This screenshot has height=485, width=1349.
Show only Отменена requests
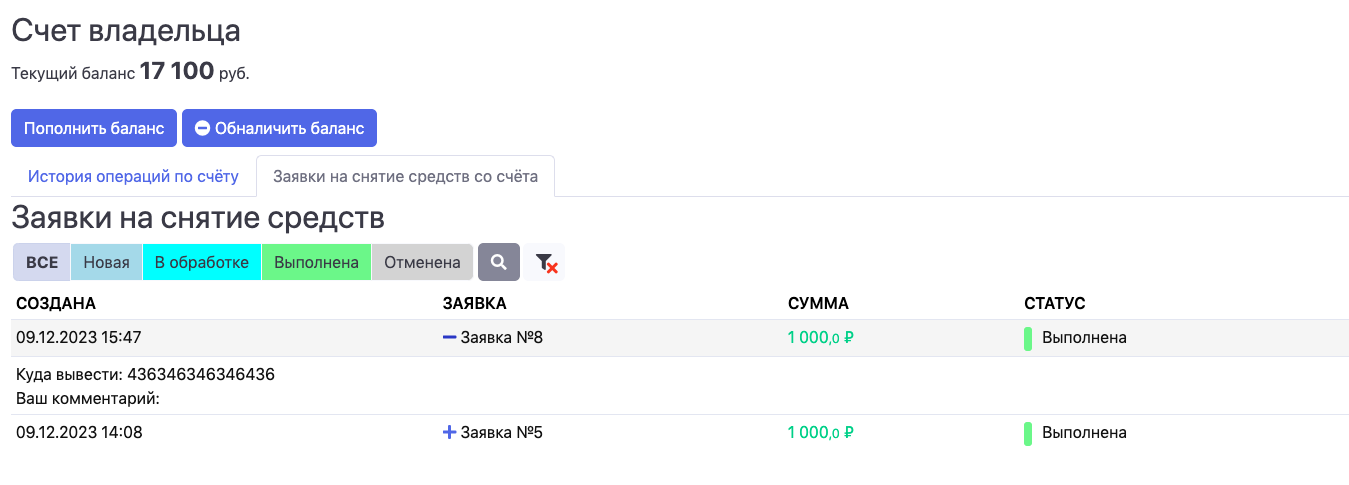(x=422, y=262)
